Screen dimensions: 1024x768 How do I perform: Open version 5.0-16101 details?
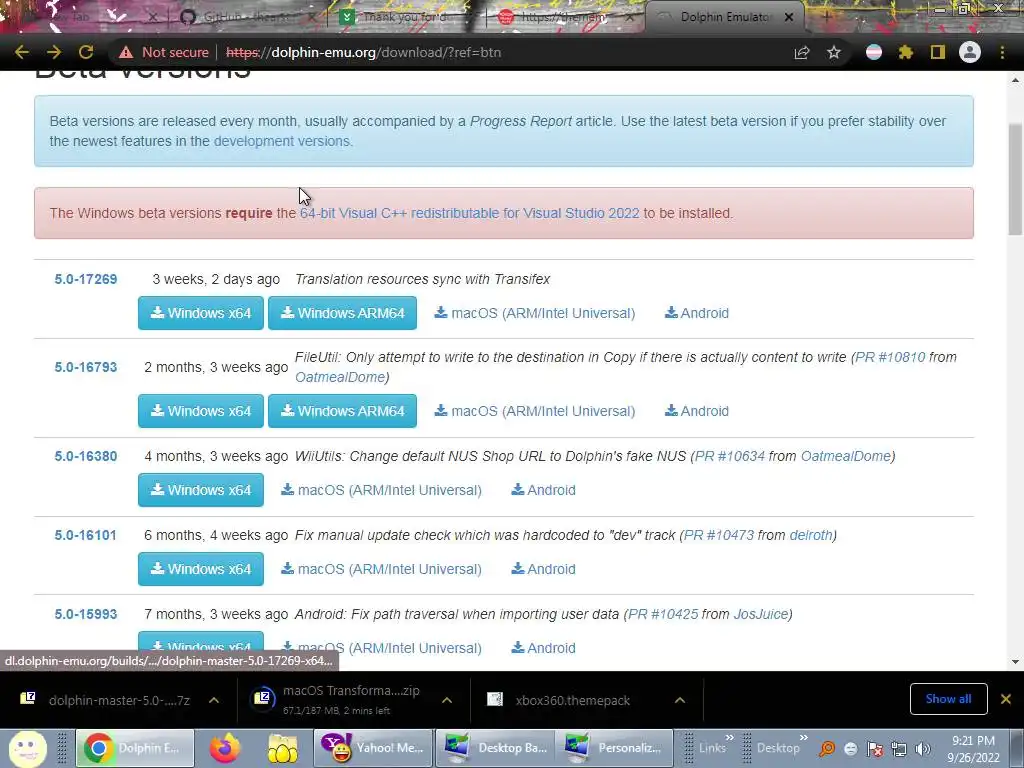coord(86,535)
